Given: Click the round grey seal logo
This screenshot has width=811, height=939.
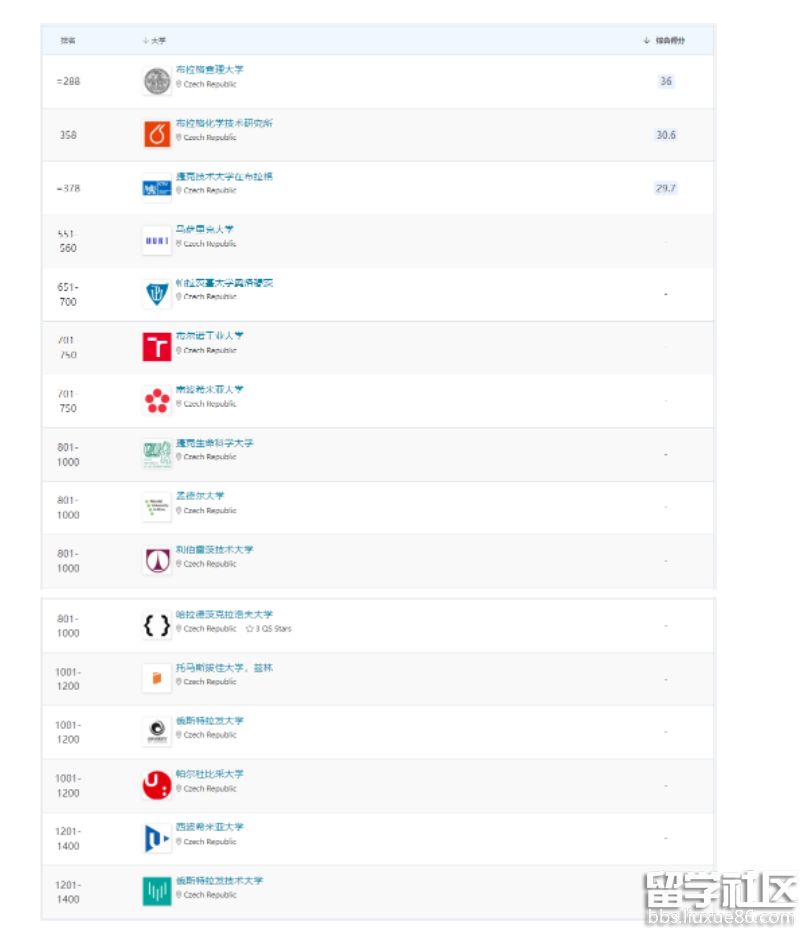Looking at the screenshot, I should 157,82.
